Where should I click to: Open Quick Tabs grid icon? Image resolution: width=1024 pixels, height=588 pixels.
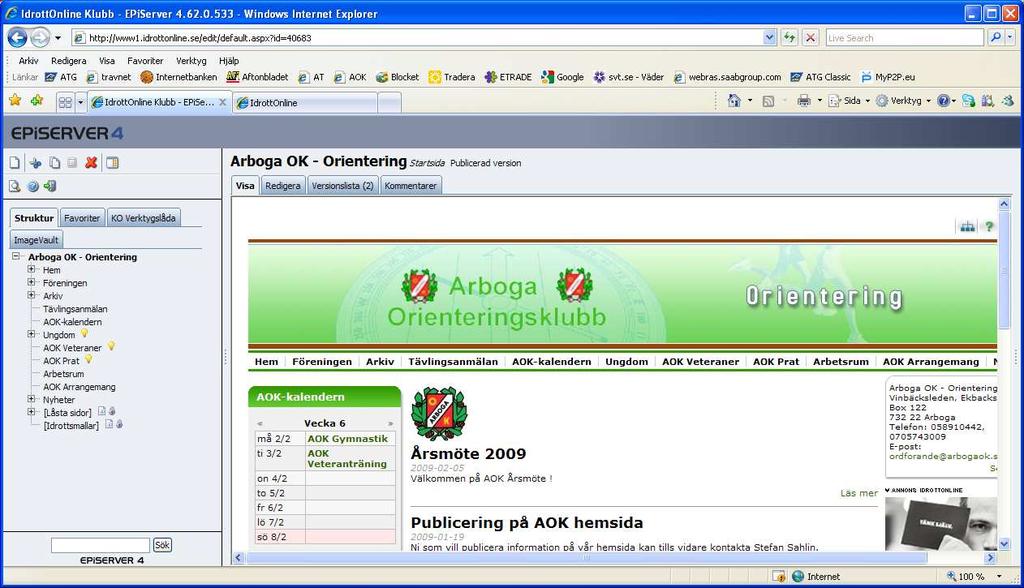click(65, 103)
